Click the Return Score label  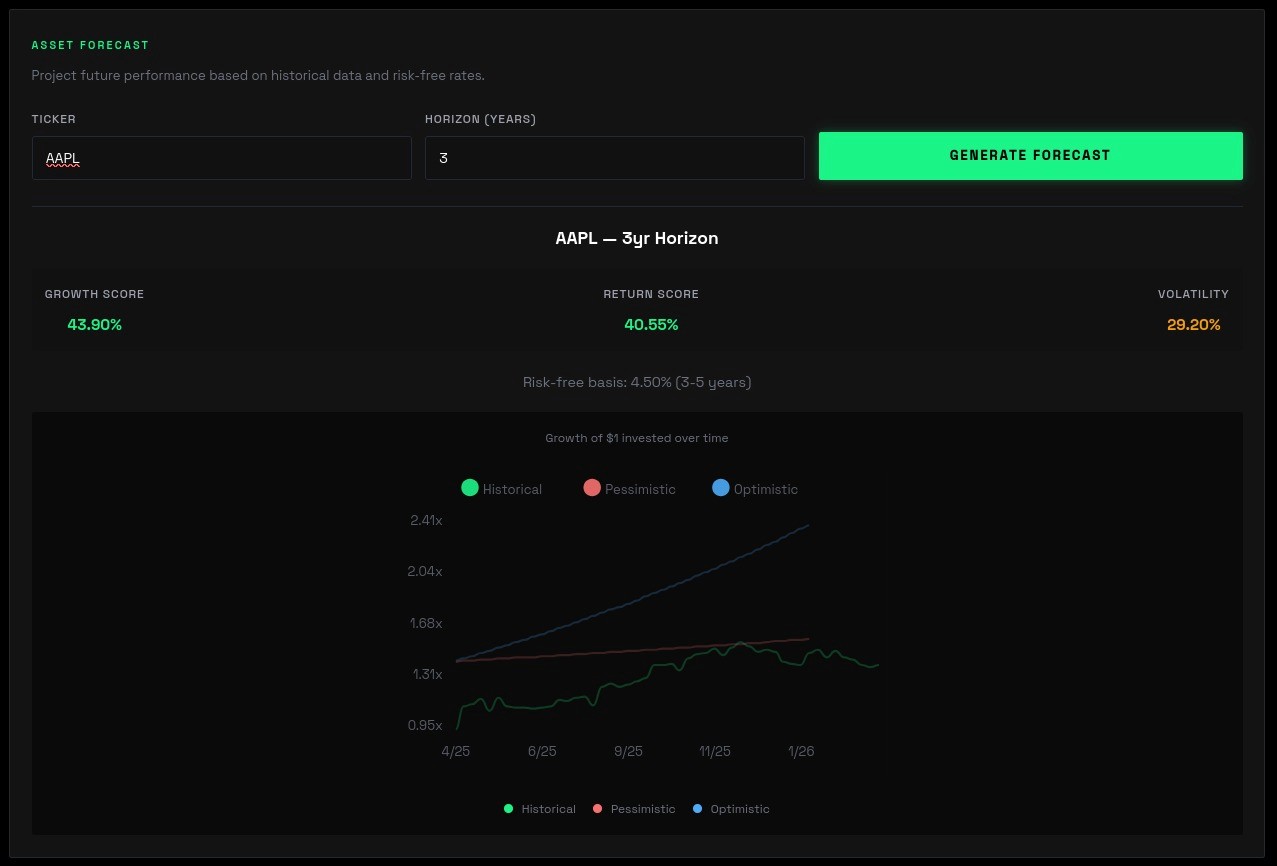pyautogui.click(x=651, y=294)
